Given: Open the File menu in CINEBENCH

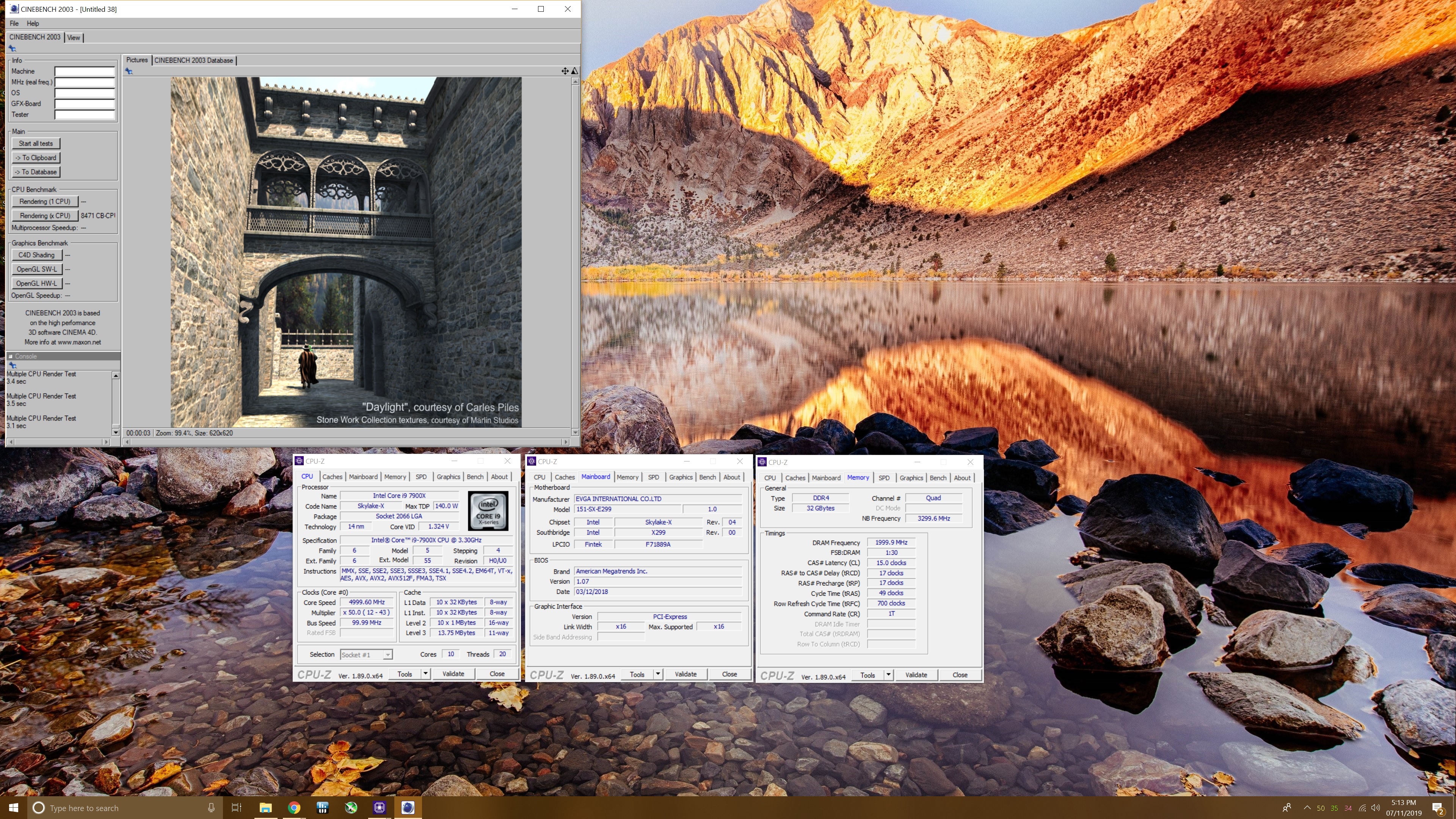Looking at the screenshot, I should point(14,23).
